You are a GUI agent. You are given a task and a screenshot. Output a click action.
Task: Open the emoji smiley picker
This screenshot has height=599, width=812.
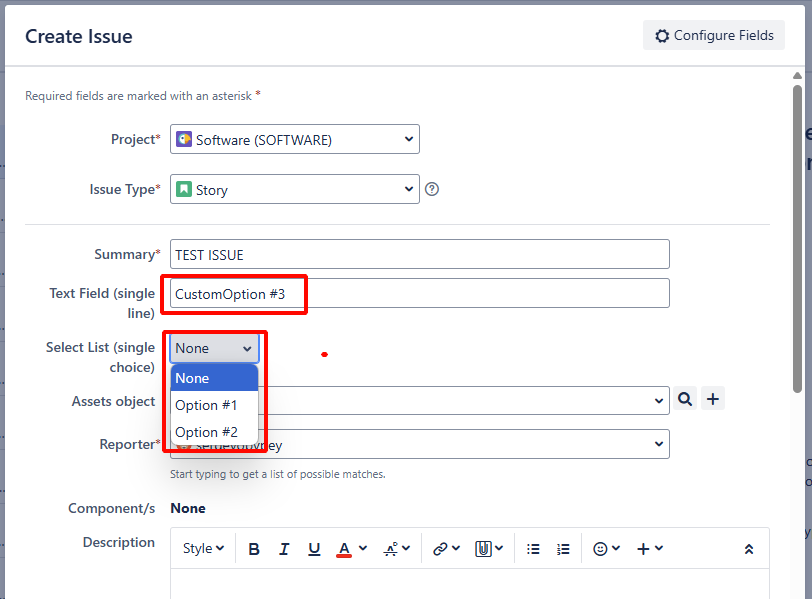(606, 549)
